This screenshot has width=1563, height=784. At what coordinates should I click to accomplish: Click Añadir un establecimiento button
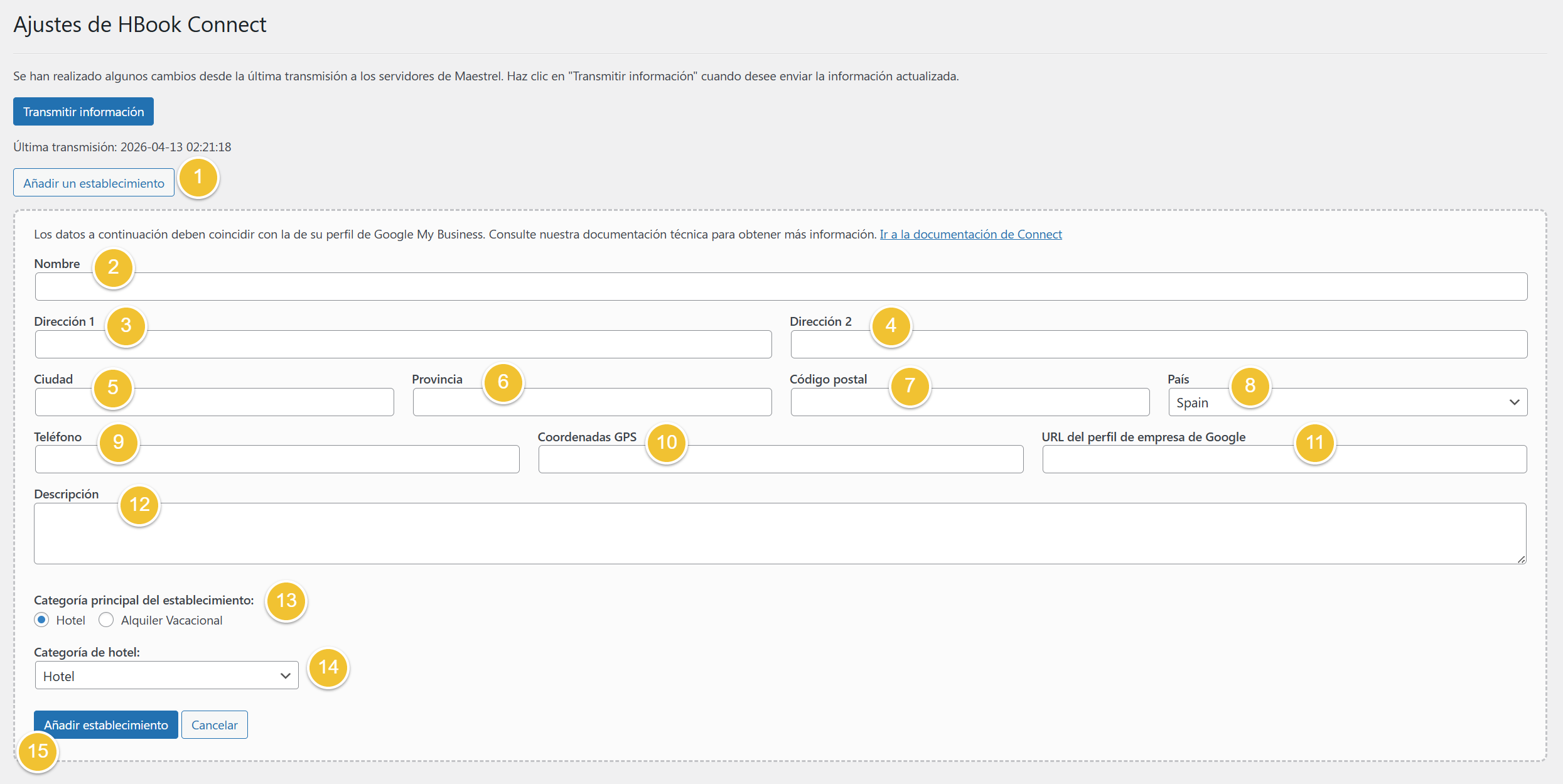pos(94,183)
